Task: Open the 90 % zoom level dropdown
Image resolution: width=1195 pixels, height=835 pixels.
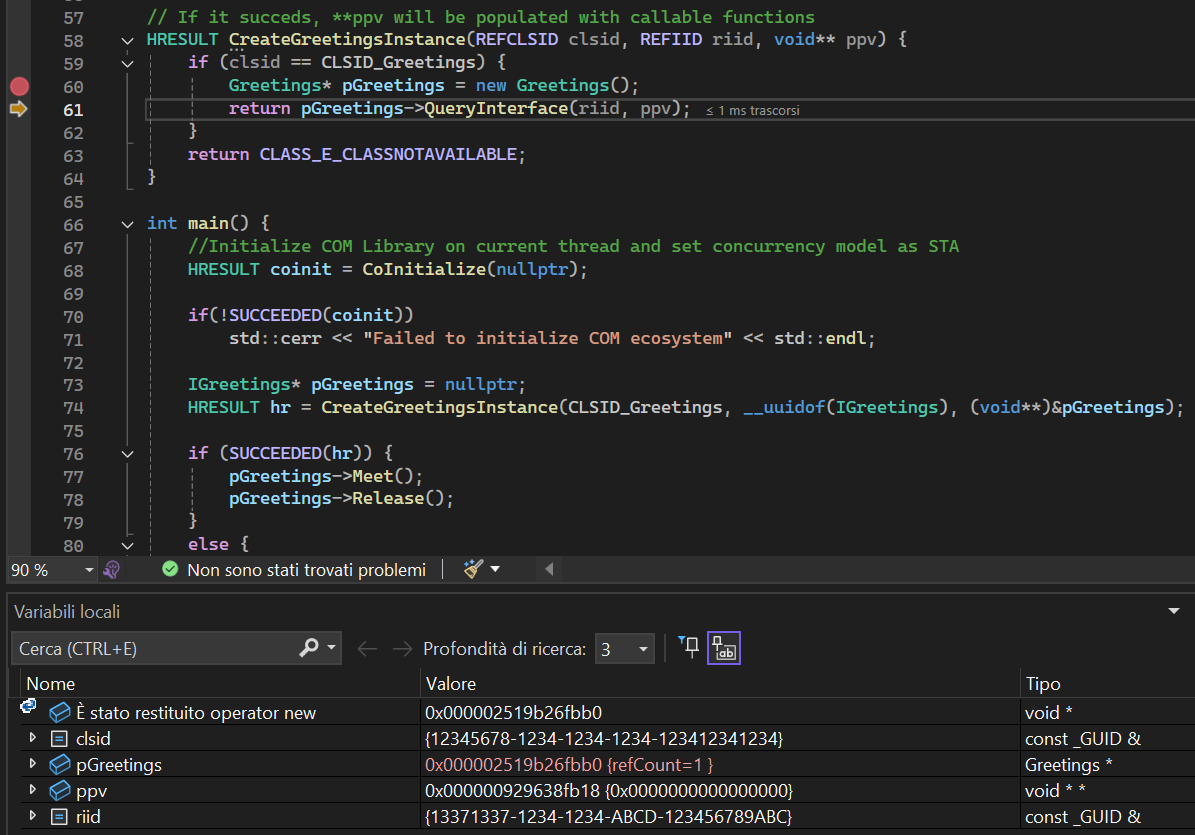Action: (89, 569)
